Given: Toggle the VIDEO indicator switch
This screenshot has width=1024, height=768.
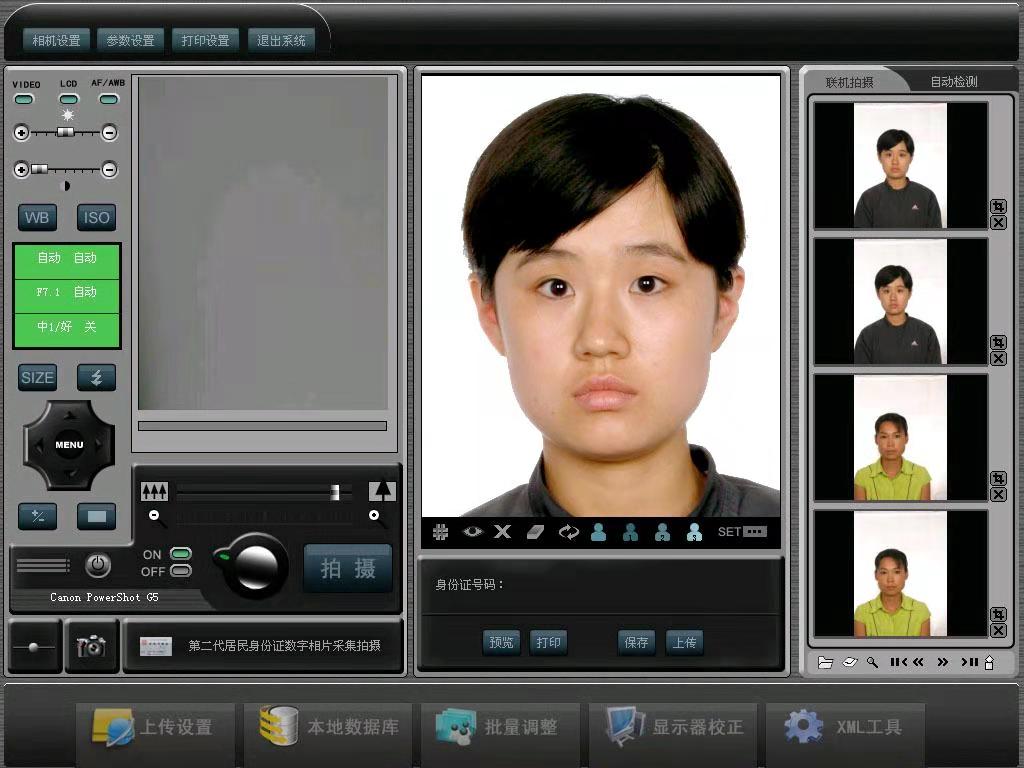Looking at the screenshot, I should (x=24, y=99).
